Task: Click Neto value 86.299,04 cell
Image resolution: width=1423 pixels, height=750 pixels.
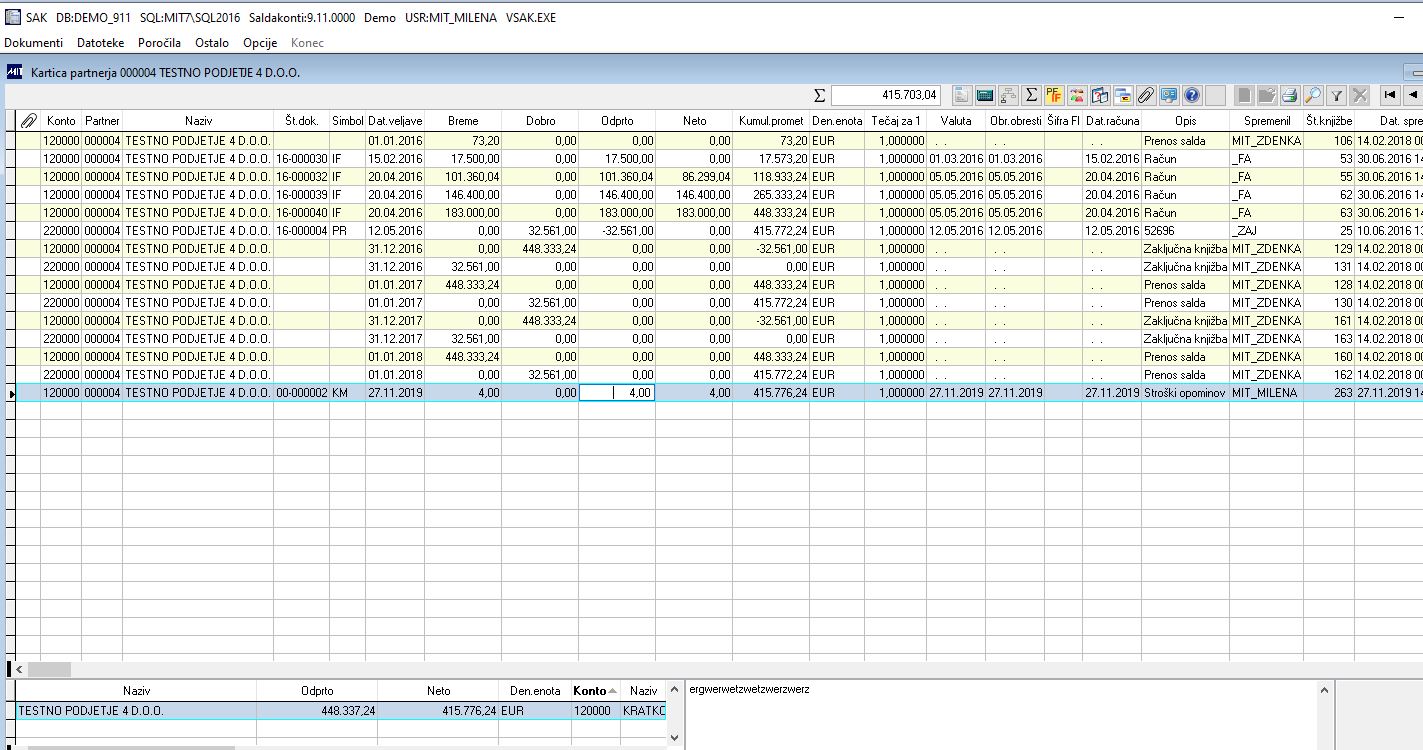Action: click(694, 177)
